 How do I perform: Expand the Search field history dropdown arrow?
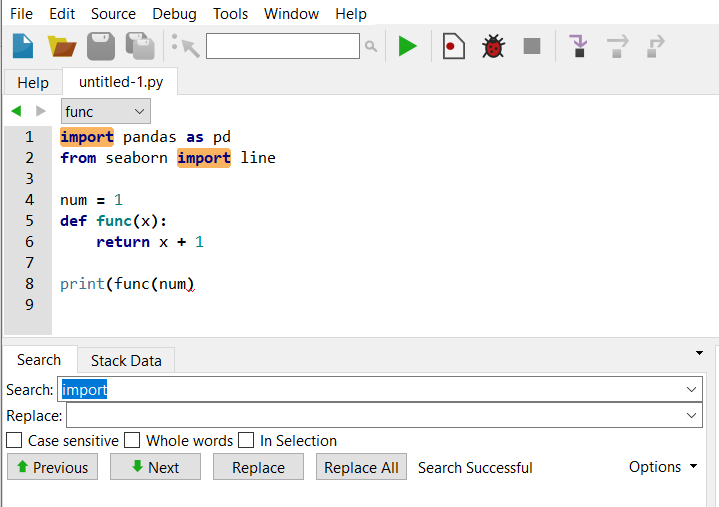[691, 390]
